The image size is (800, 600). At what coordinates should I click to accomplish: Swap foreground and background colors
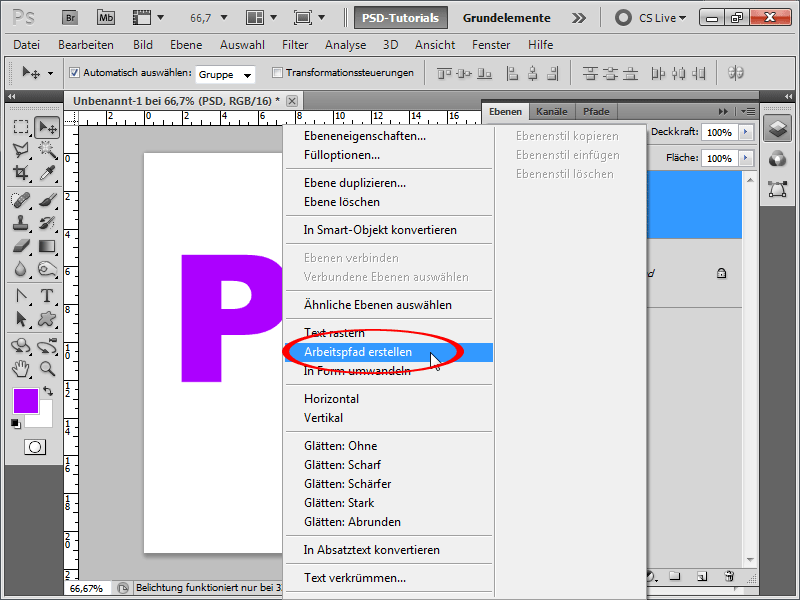(x=48, y=391)
